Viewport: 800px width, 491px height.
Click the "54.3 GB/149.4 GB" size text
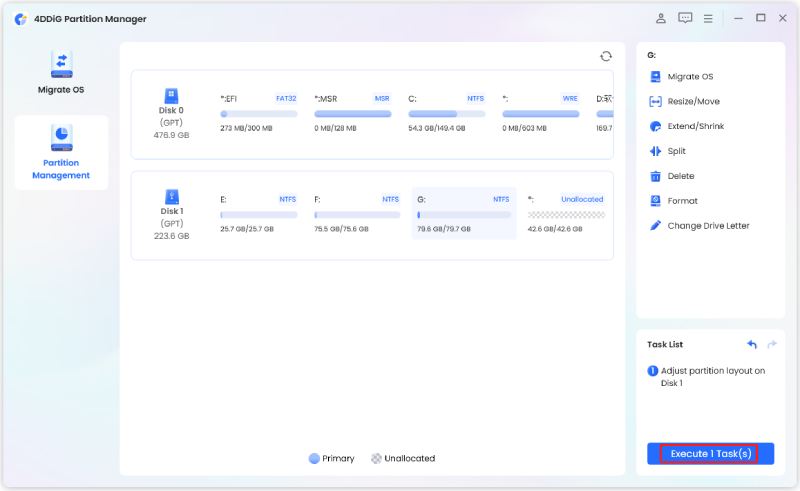437,128
